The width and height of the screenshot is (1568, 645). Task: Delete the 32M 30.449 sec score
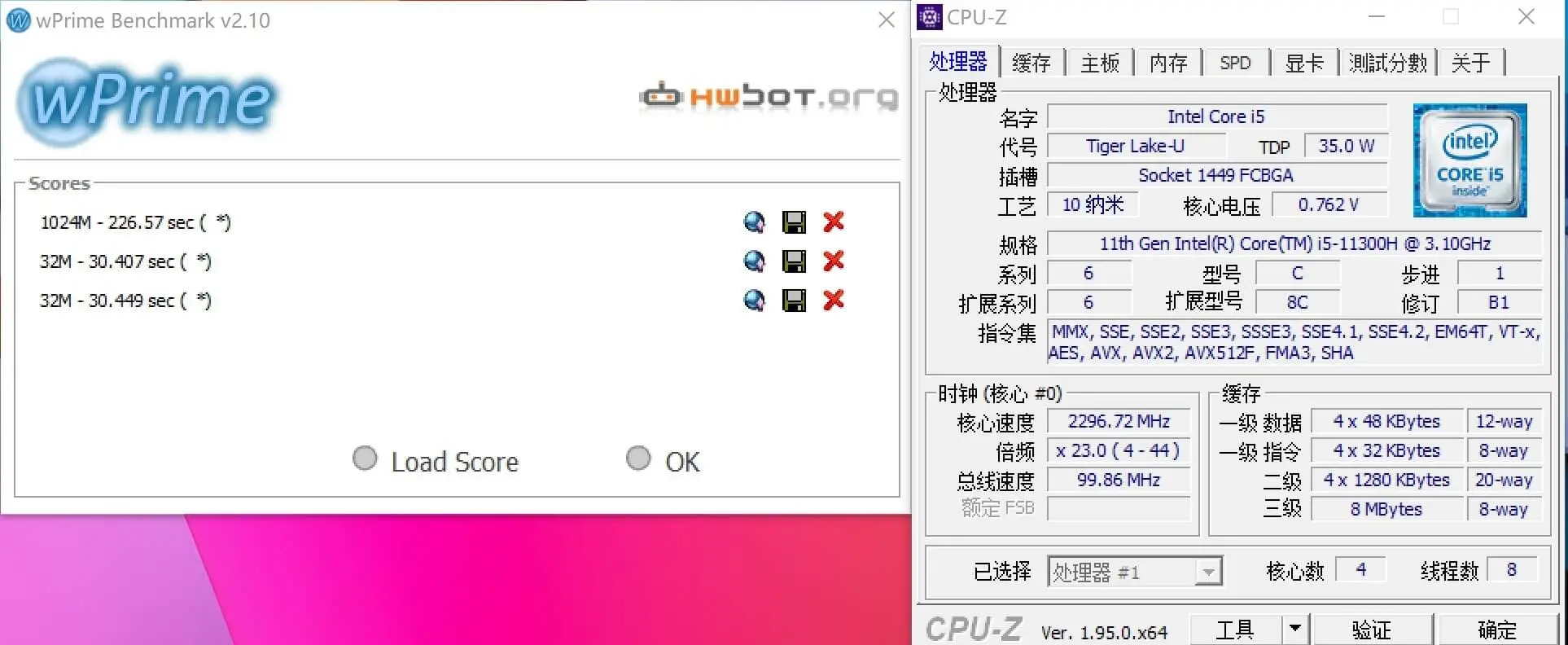(834, 300)
